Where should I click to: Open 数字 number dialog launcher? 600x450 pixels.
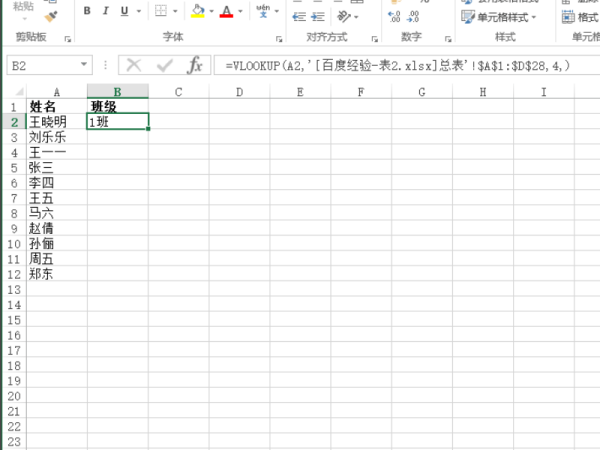pyautogui.click(x=448, y=39)
